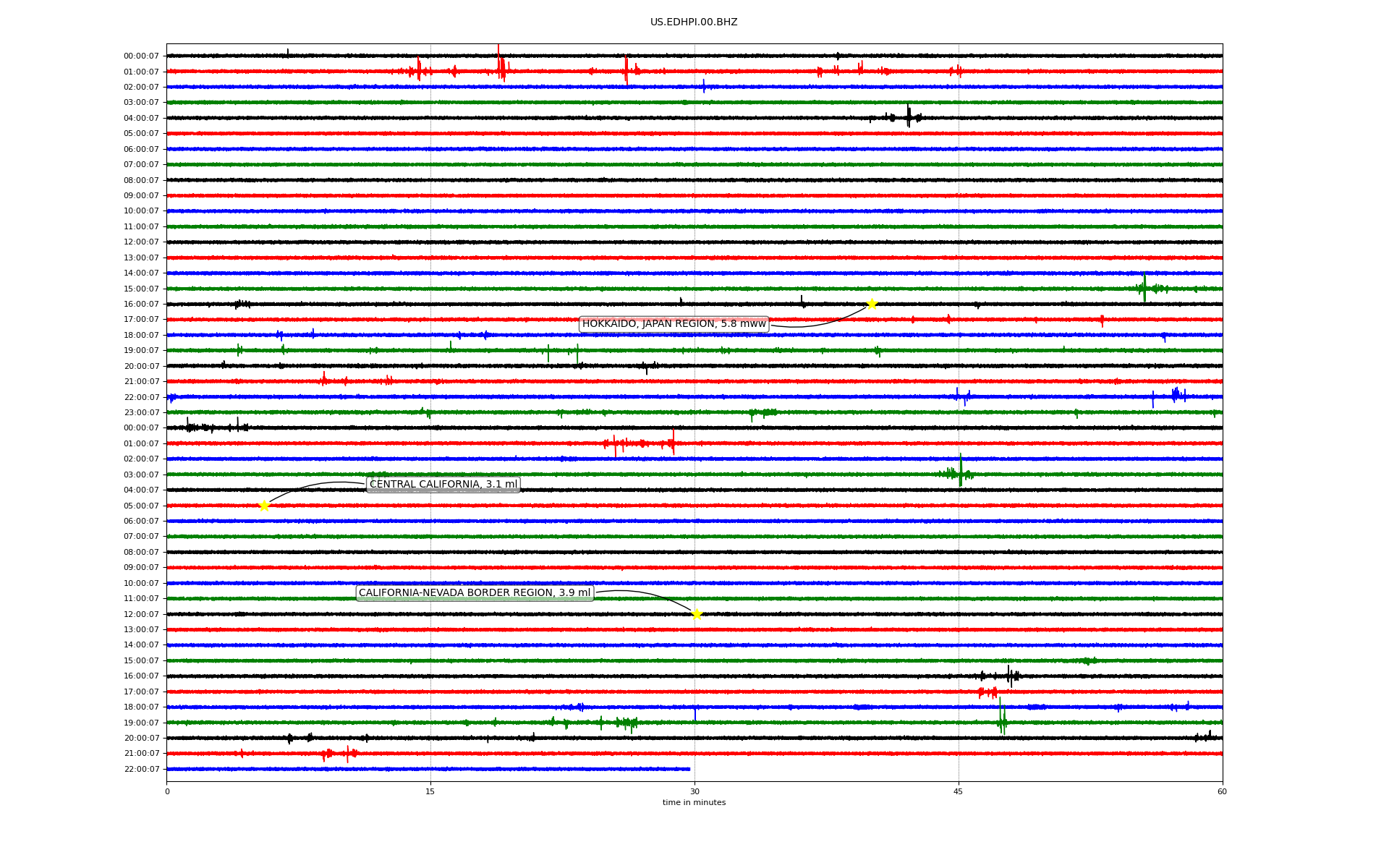Click the yellow star on Hokkaido event

[x=872, y=304]
